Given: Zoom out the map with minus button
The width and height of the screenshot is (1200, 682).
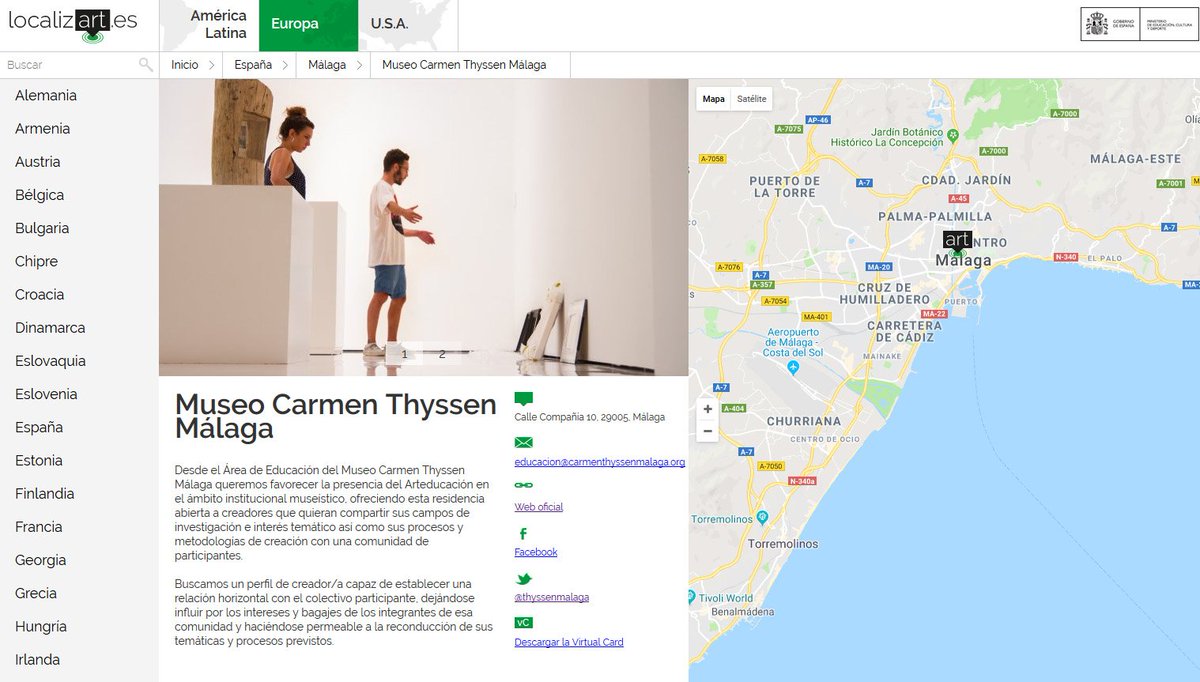Looking at the screenshot, I should pos(708,432).
